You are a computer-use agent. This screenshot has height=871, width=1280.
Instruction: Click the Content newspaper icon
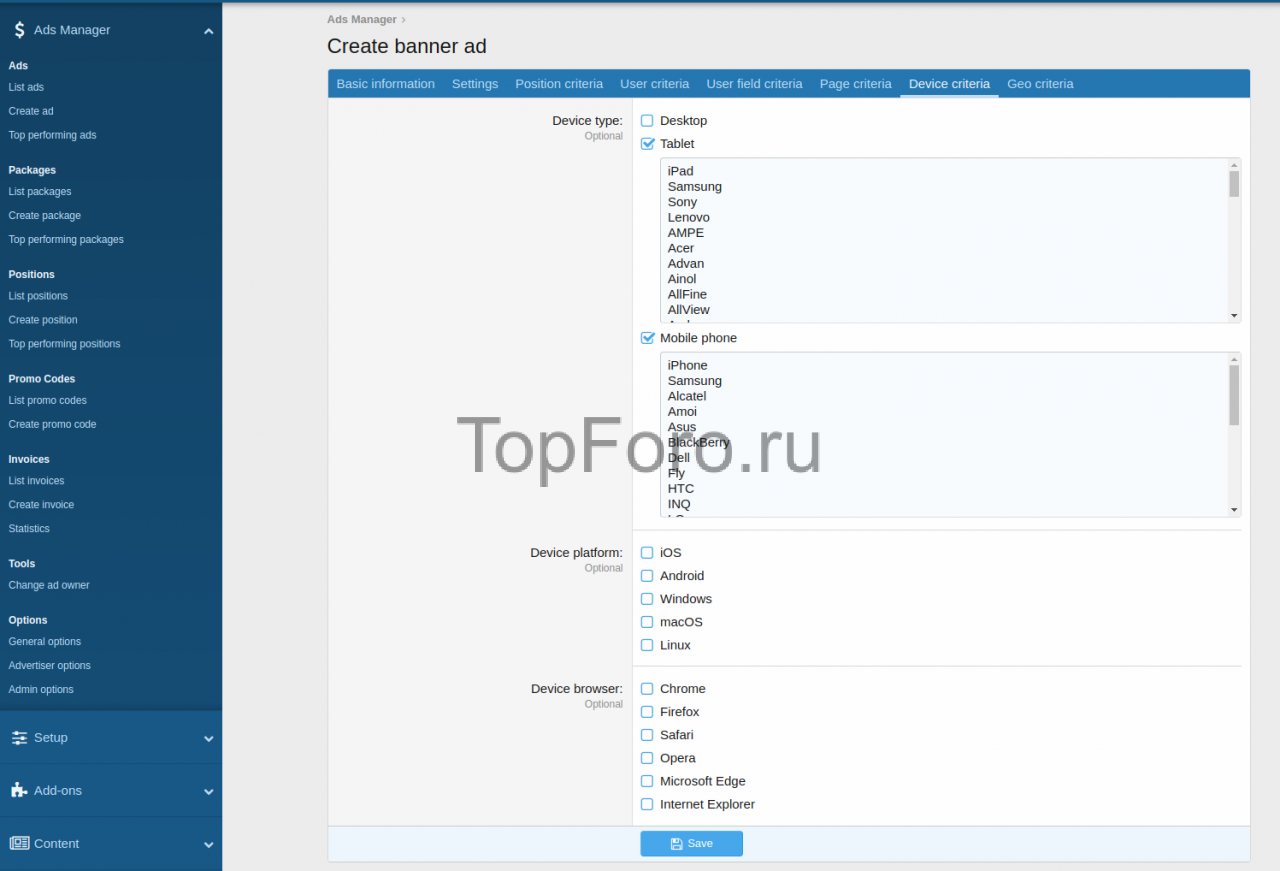click(19, 843)
